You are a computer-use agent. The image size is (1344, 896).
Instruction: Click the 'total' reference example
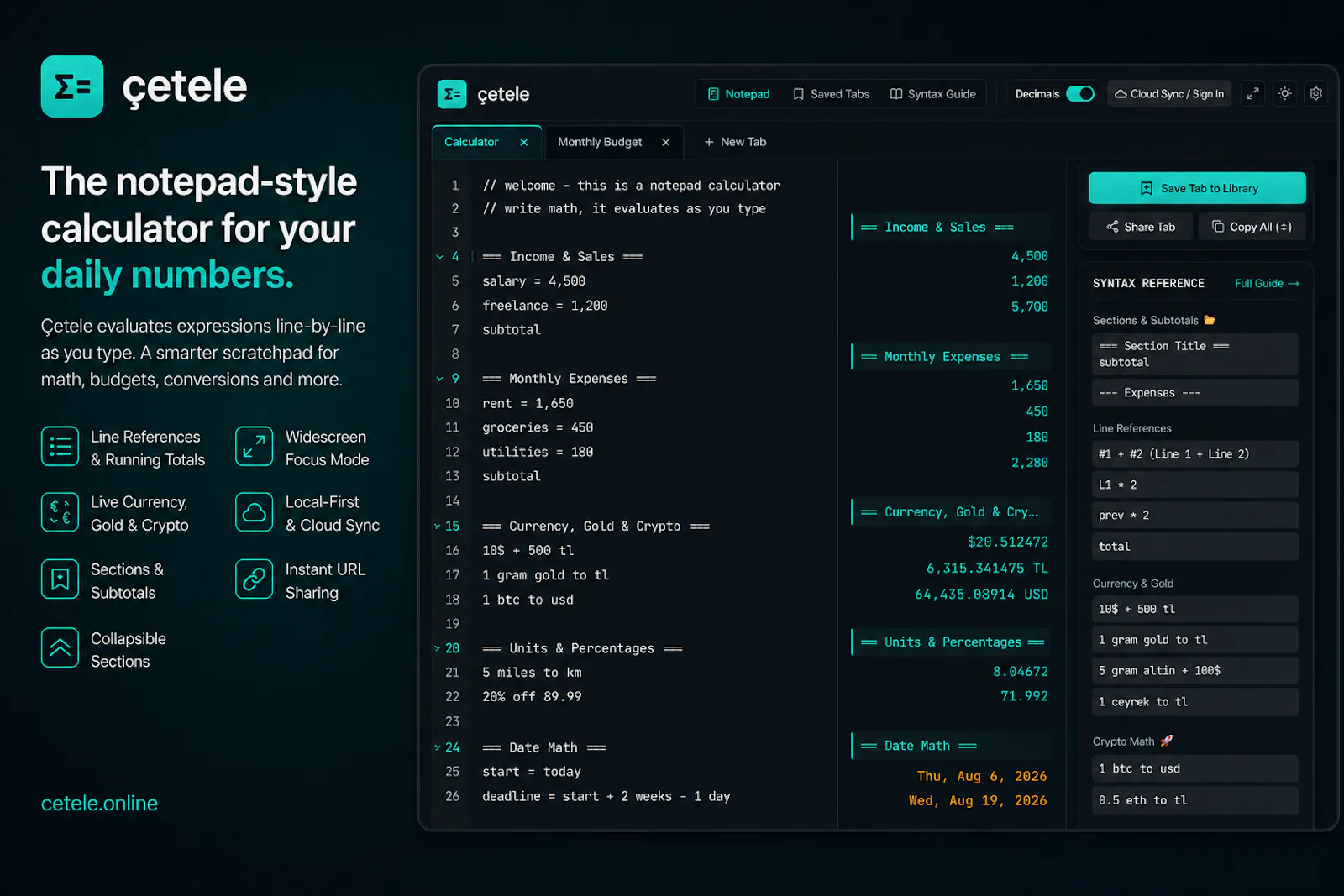pos(1195,547)
